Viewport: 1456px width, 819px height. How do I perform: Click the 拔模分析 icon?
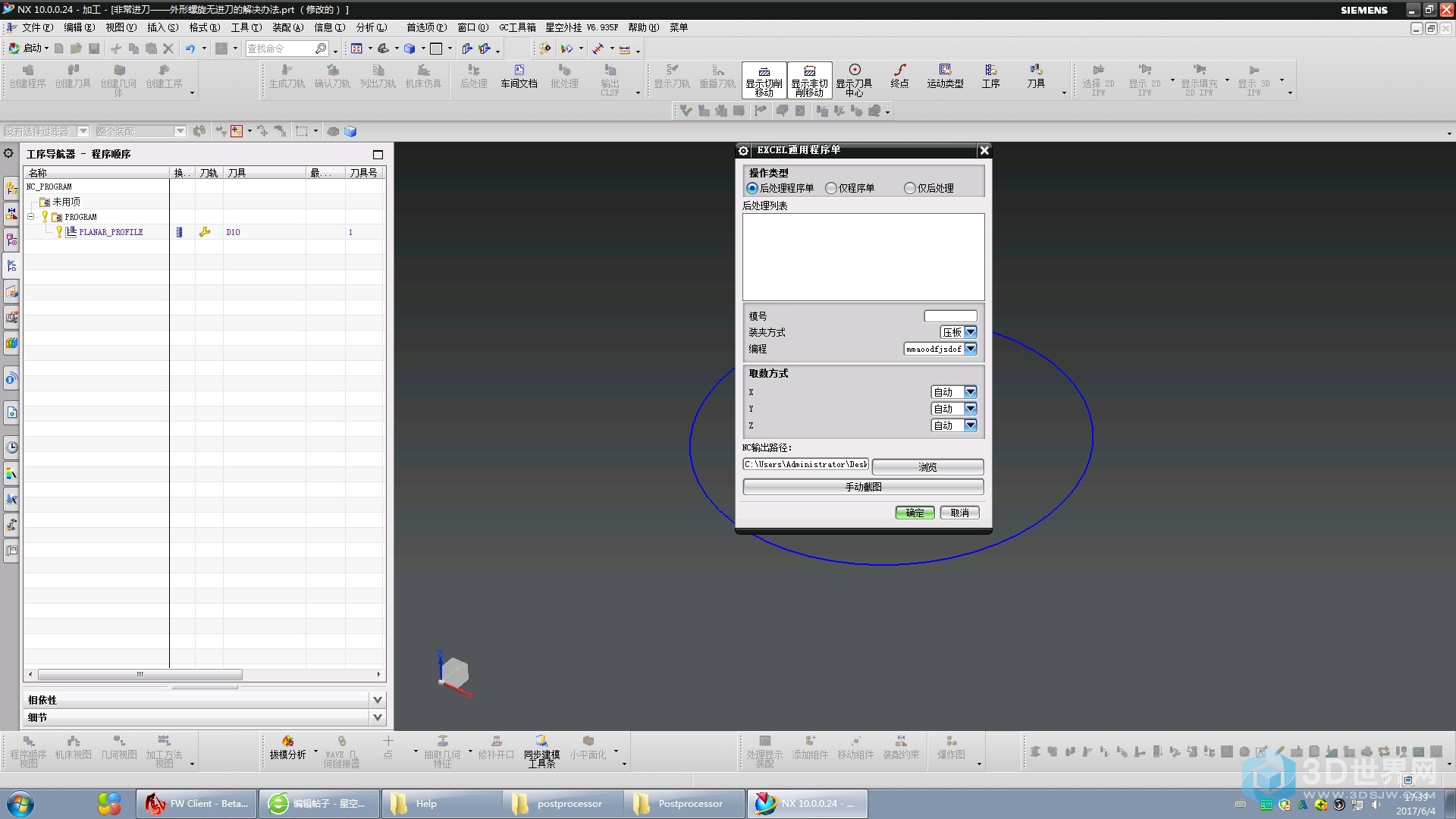coord(287,748)
